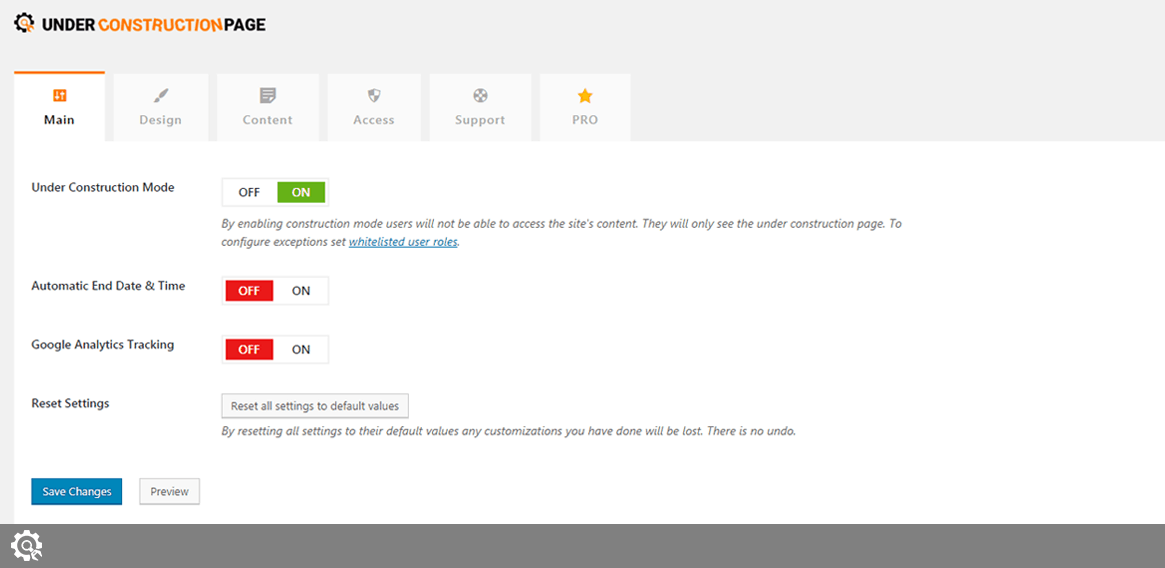
Task: Click the Support tab lifebuoy icon
Action: (480, 96)
